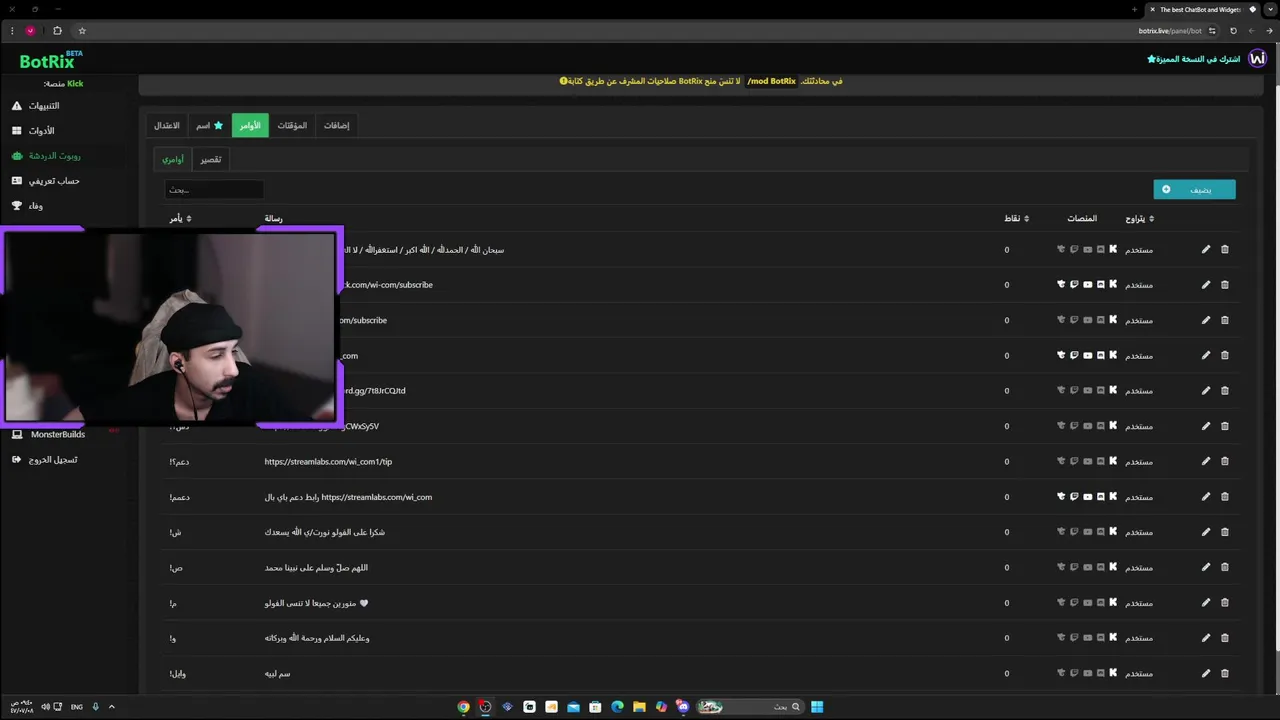
Task: Focus the بحث commands search field
Action: [214, 189]
